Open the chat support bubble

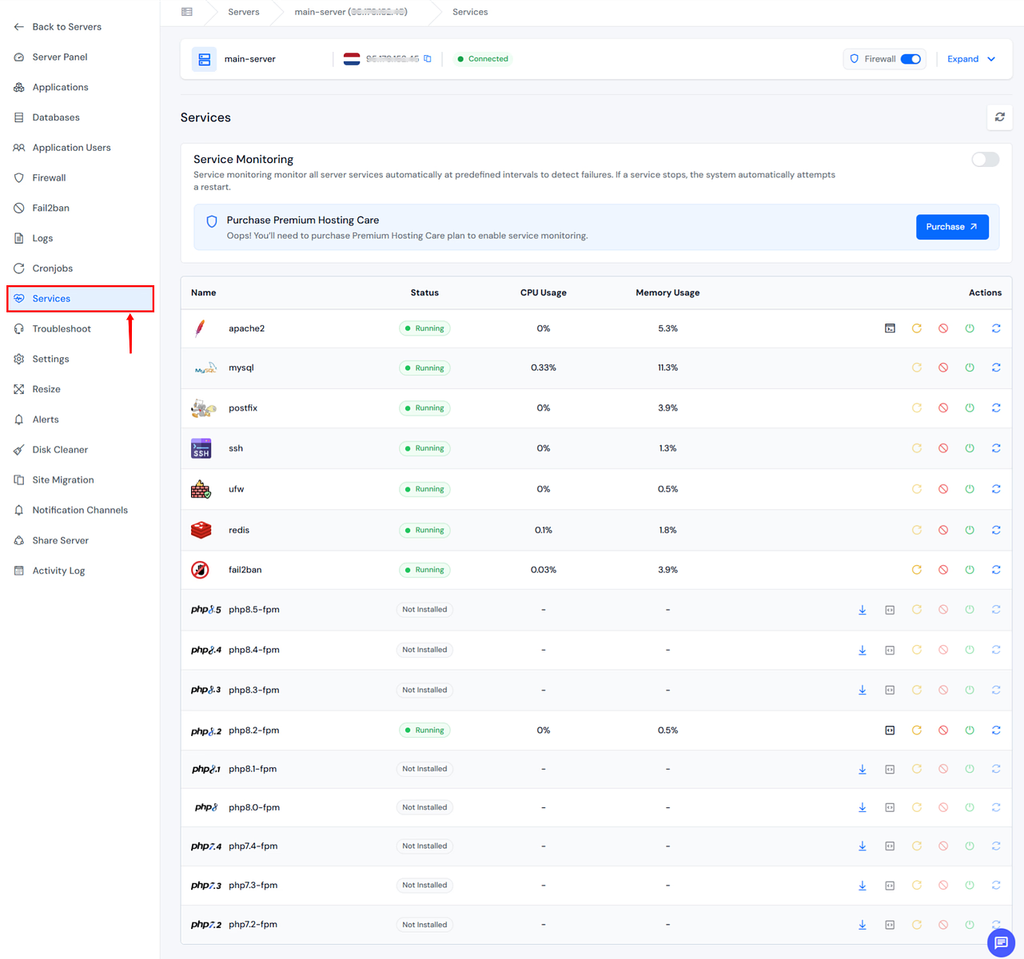coord(1001,942)
